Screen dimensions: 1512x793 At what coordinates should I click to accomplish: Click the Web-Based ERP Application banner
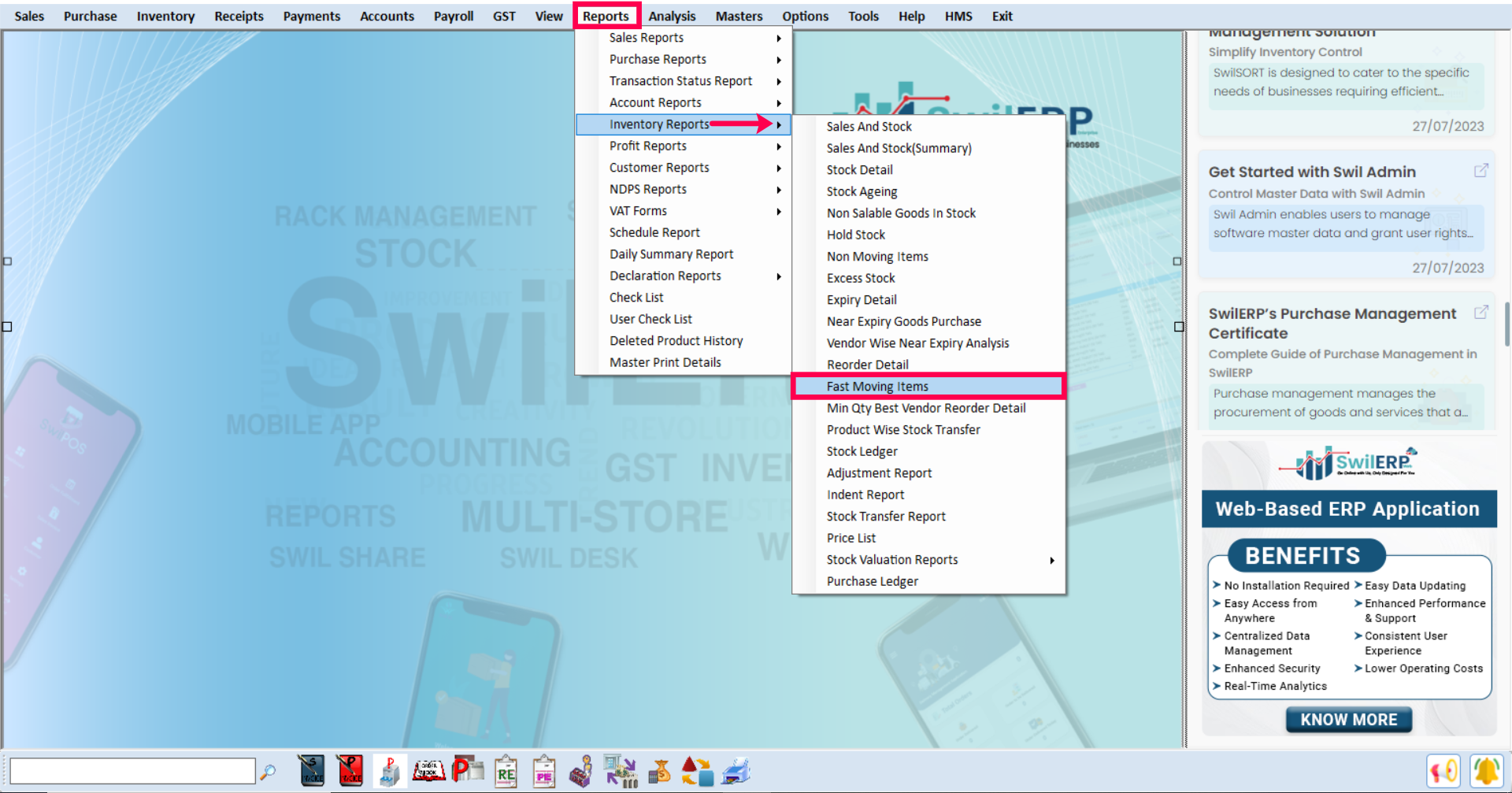(x=1348, y=509)
